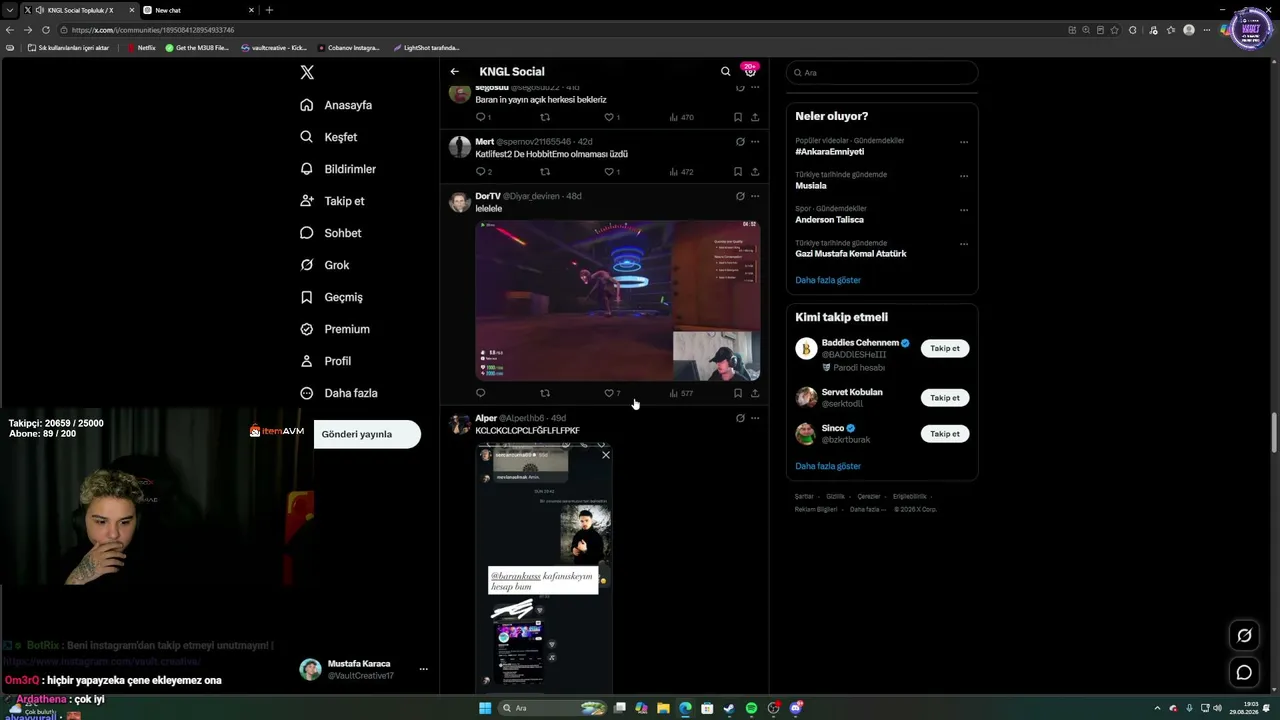Image resolution: width=1280 pixels, height=720 pixels.
Task: Open Geçmiş in the sidebar
Action: [x=331, y=297]
